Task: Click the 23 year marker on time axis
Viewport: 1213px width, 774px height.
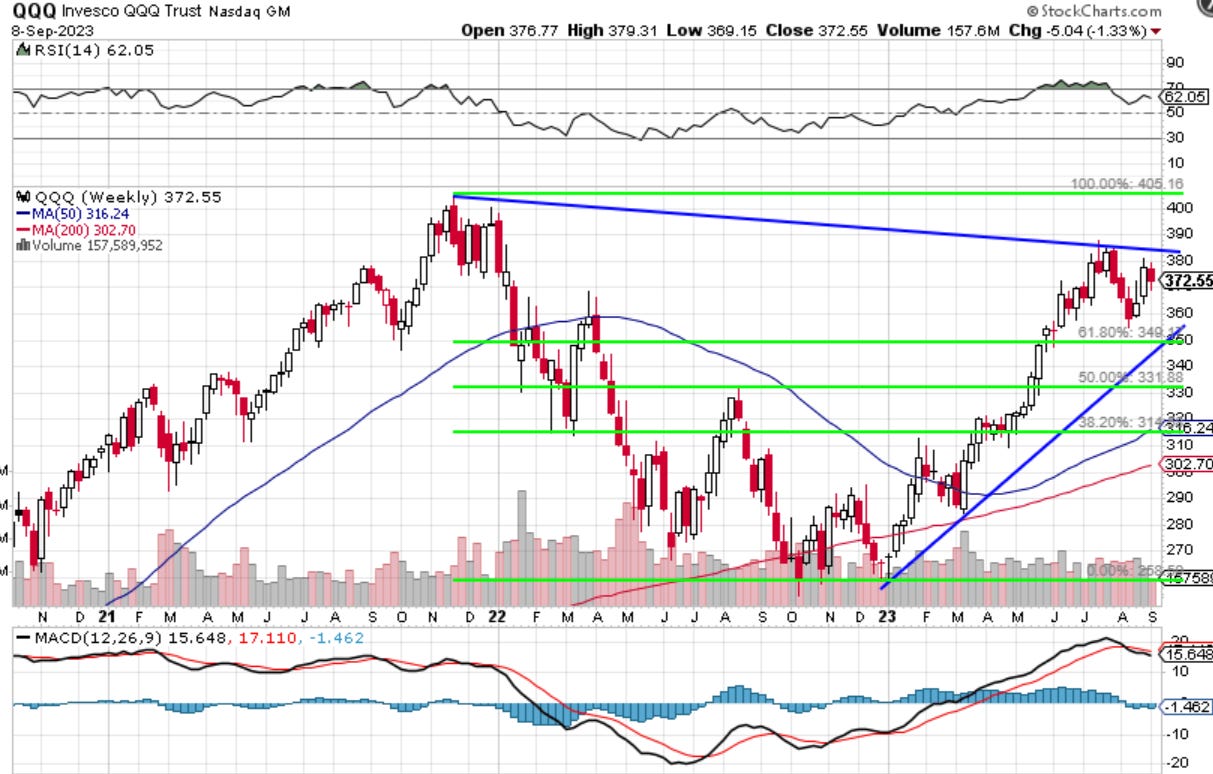Action: tap(887, 616)
